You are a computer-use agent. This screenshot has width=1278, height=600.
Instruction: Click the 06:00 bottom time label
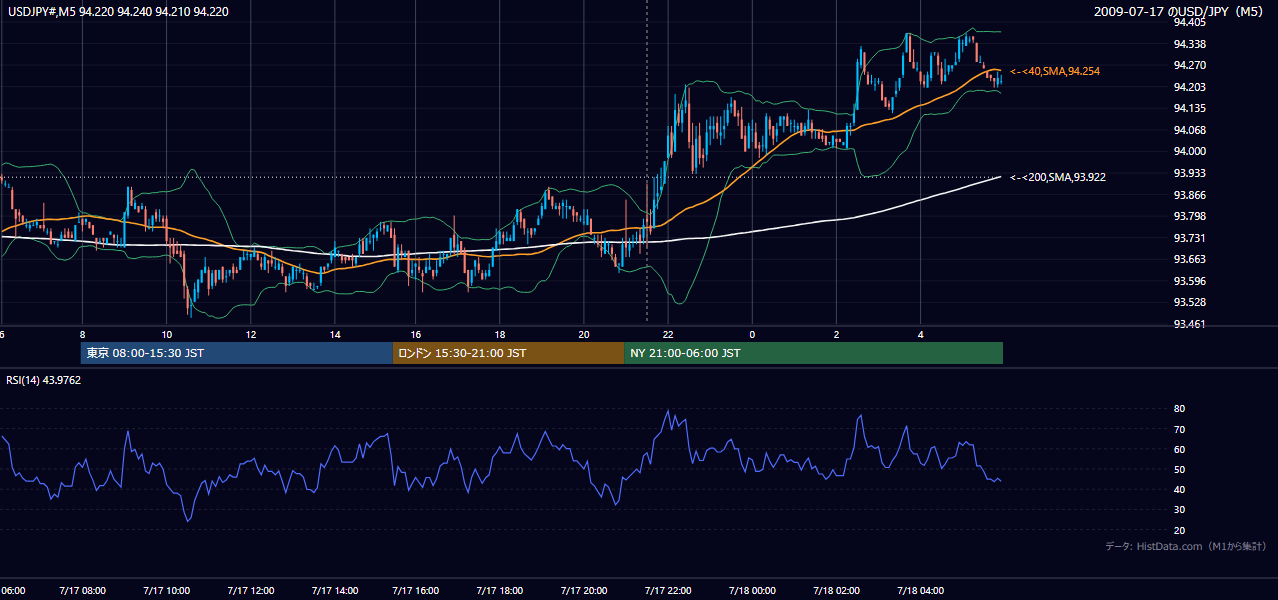(12, 590)
